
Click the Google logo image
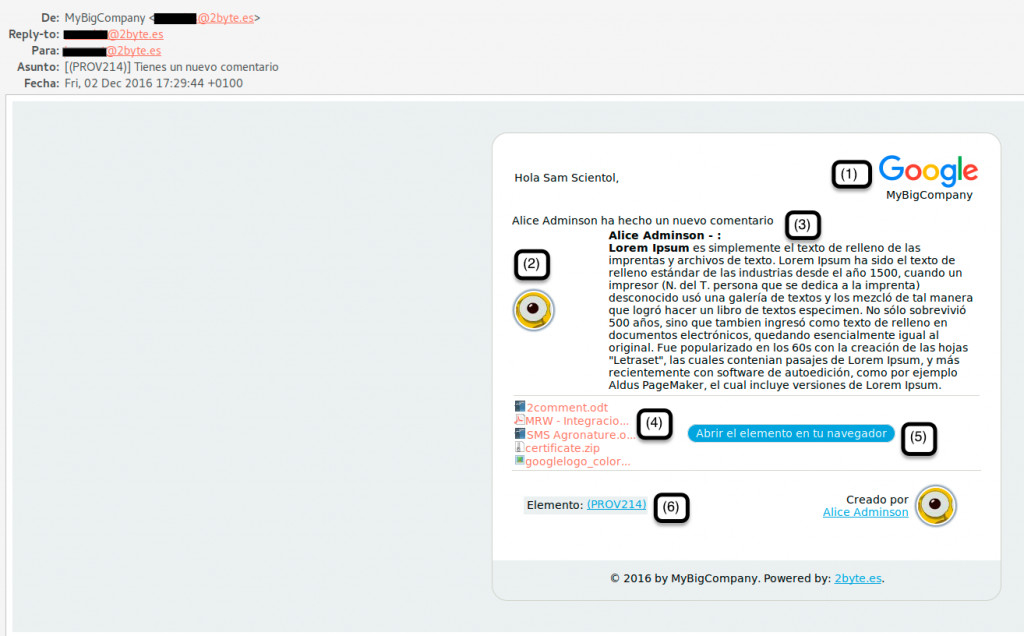928,170
